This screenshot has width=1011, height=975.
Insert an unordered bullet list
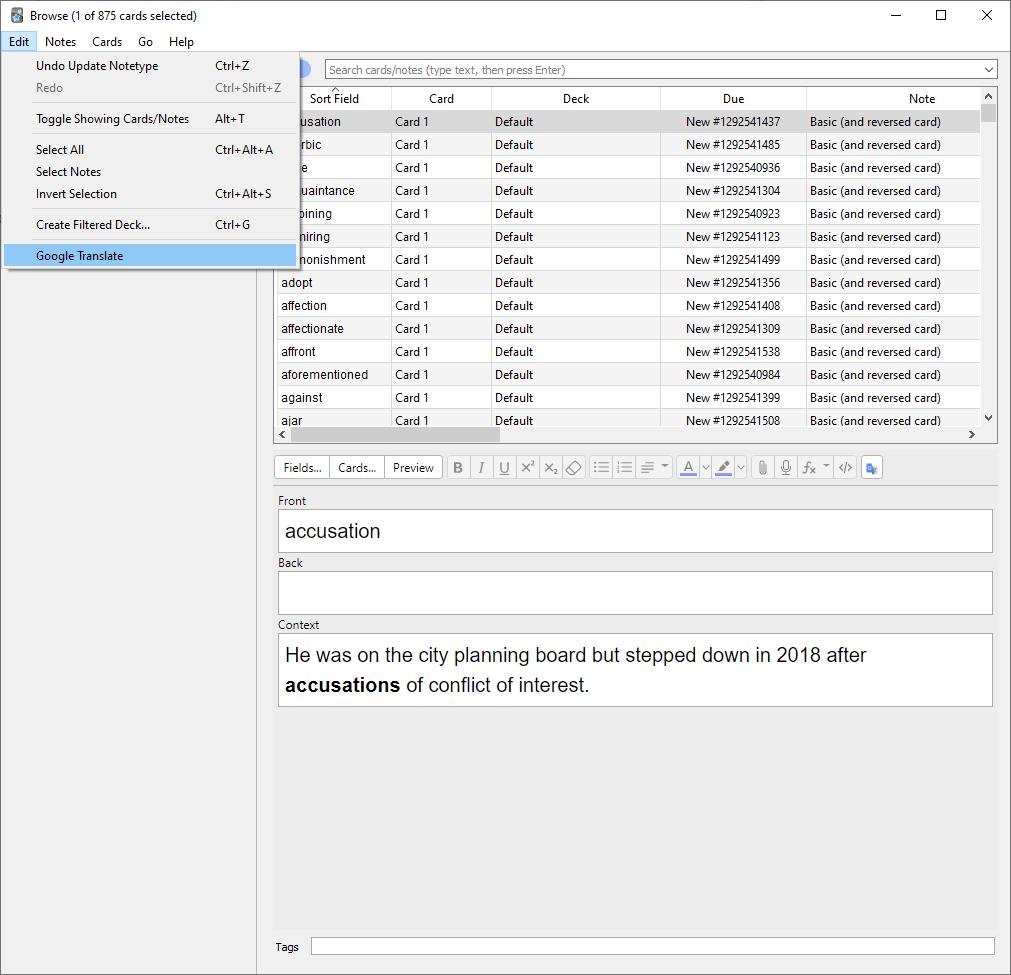coord(601,468)
